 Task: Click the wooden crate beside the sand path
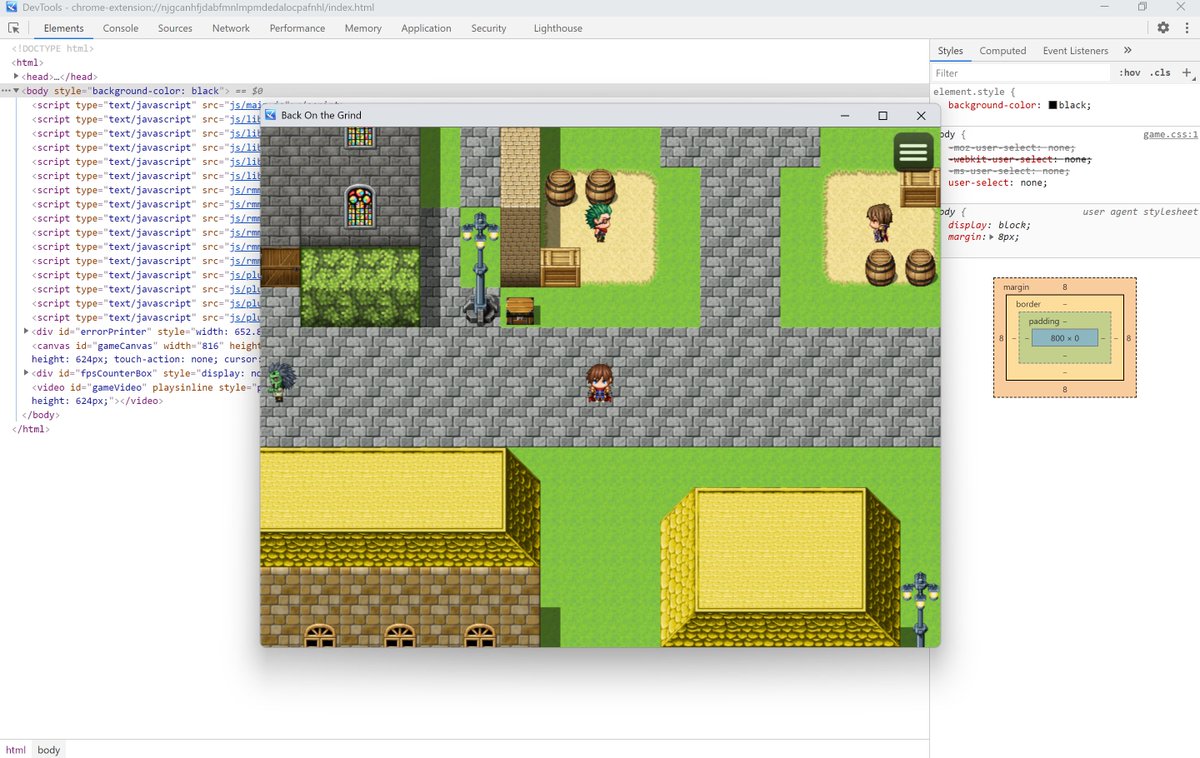tap(560, 268)
